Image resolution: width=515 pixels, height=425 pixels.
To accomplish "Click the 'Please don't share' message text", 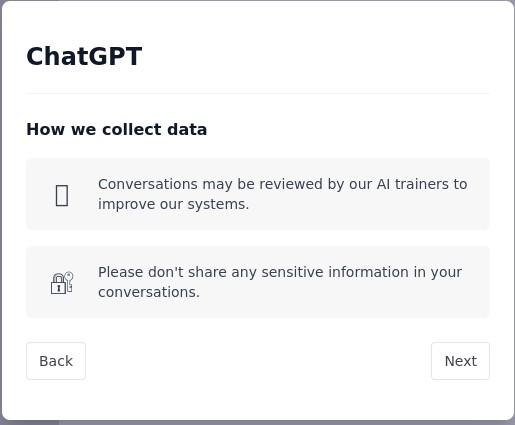I will click(x=280, y=282).
